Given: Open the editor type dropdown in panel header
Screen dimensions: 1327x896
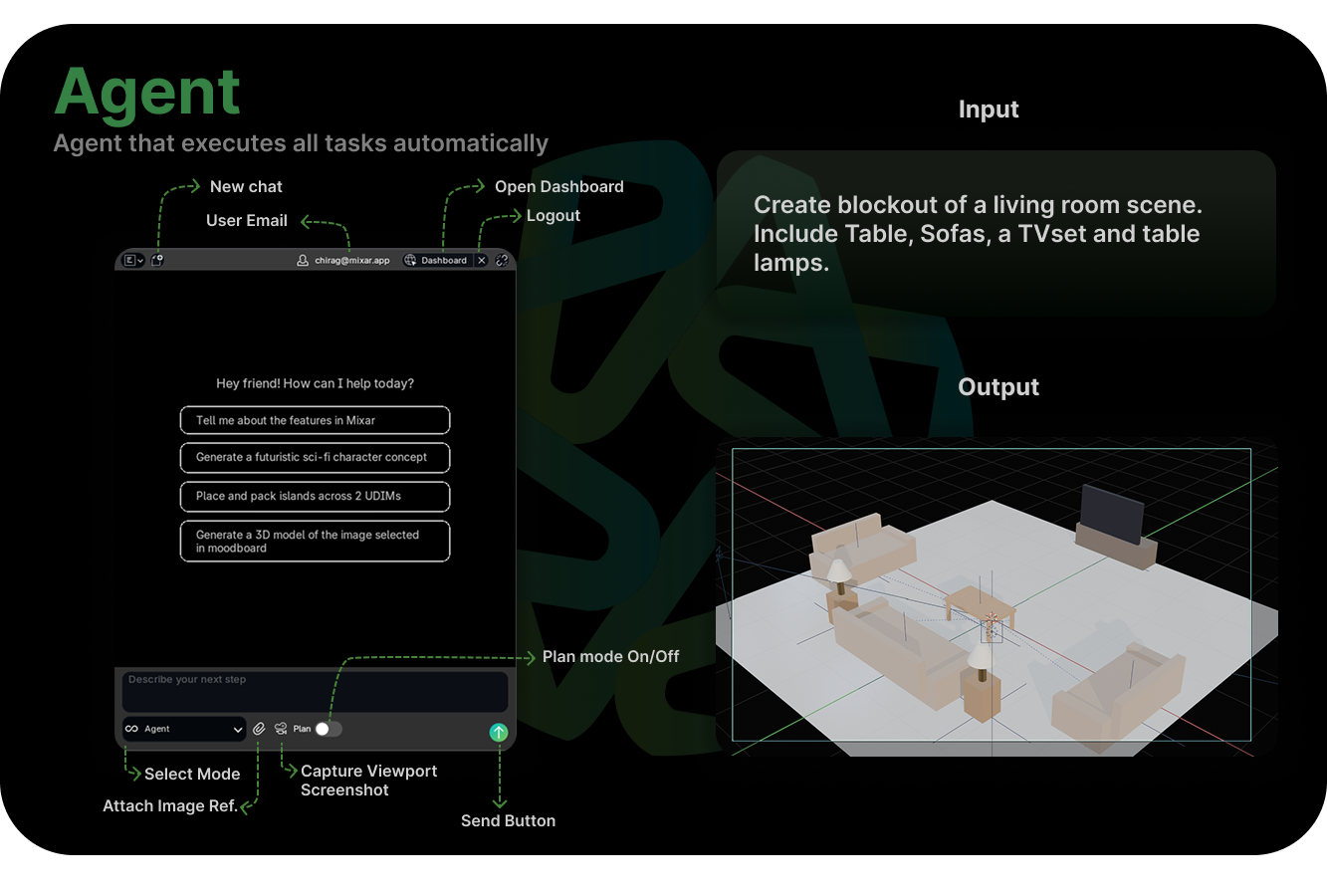Looking at the screenshot, I should [x=132, y=260].
